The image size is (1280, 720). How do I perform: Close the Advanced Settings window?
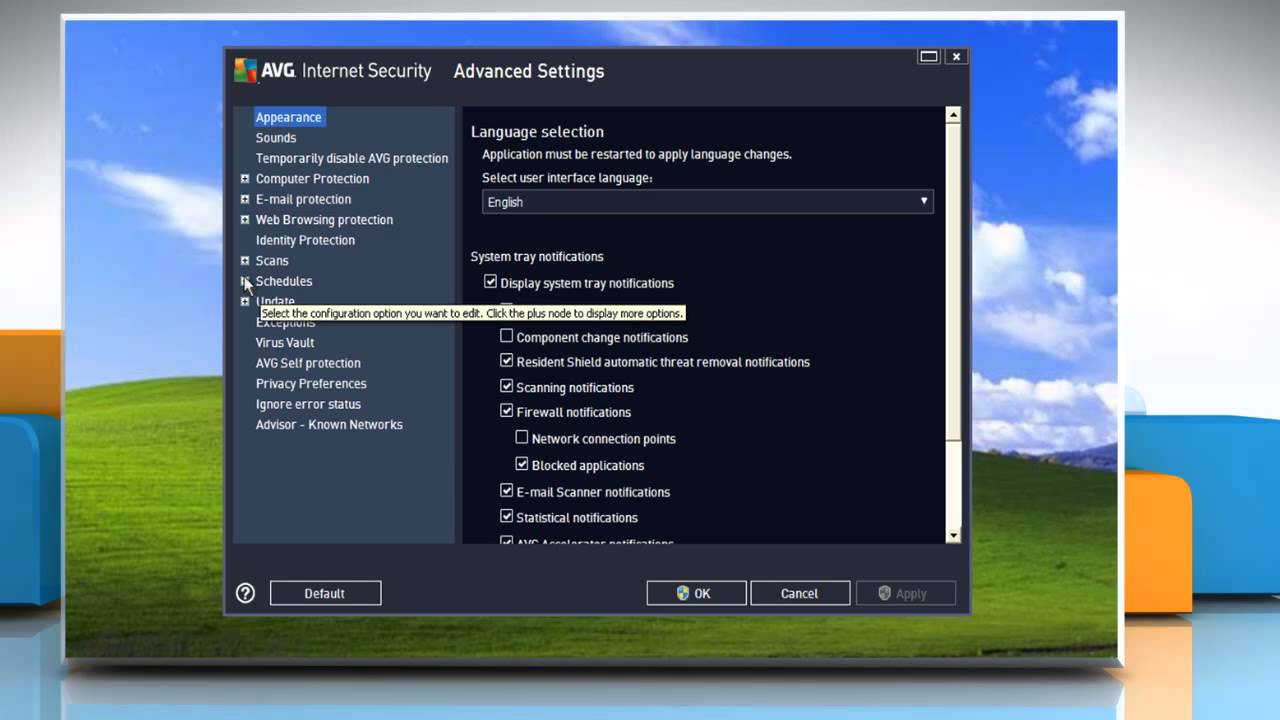[x=956, y=57]
